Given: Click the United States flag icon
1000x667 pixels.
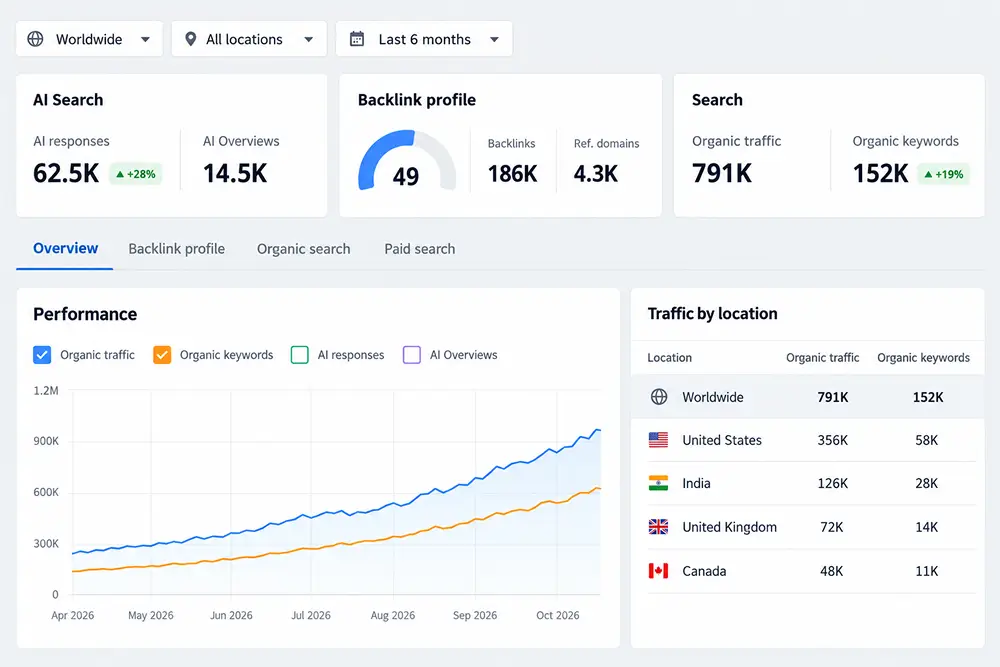Looking at the screenshot, I should coord(658,440).
